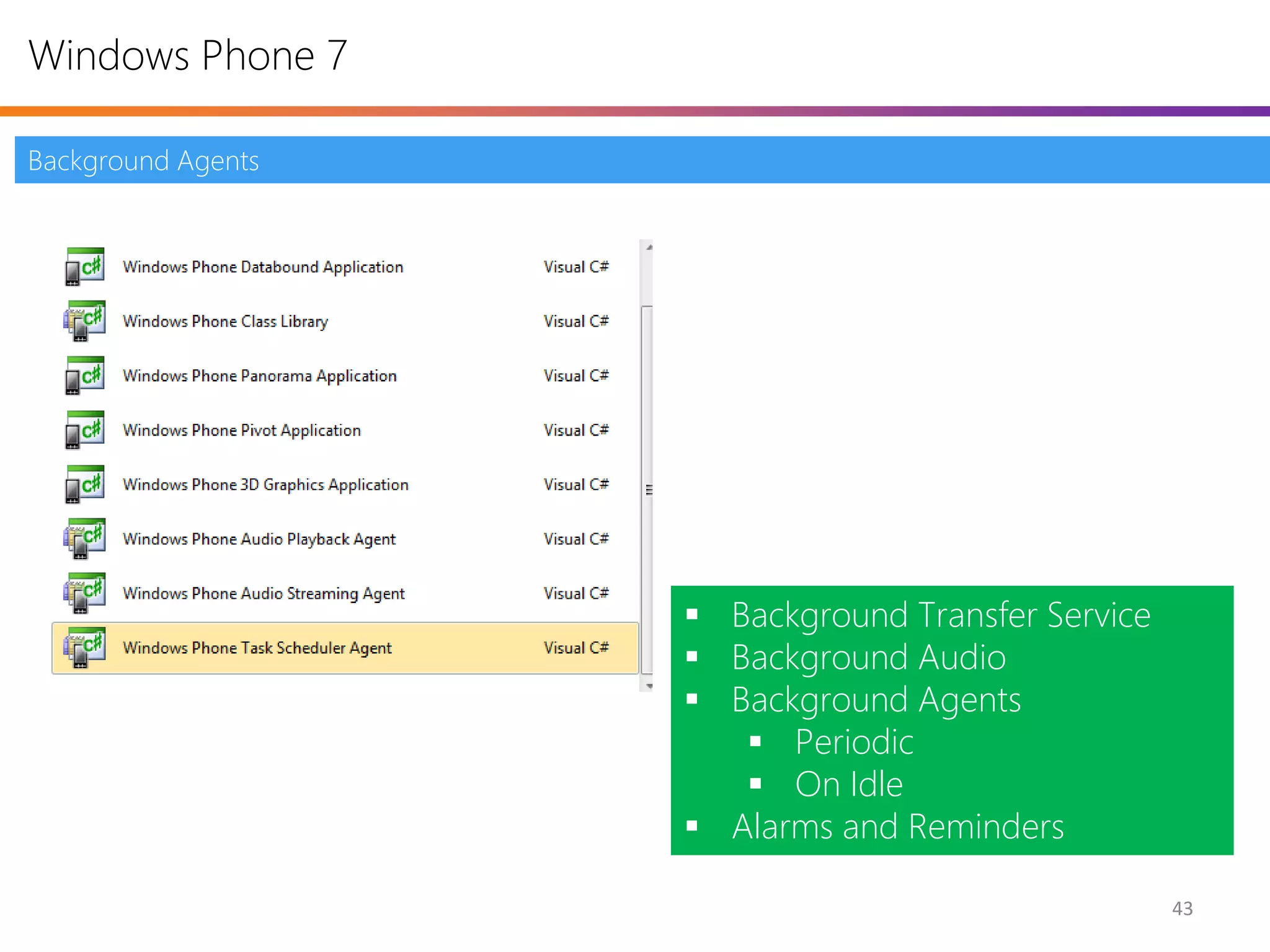The image size is (1270, 952).
Task: Select 'Windows Phone Audio Playback Agent' template name
Action: [x=259, y=539]
